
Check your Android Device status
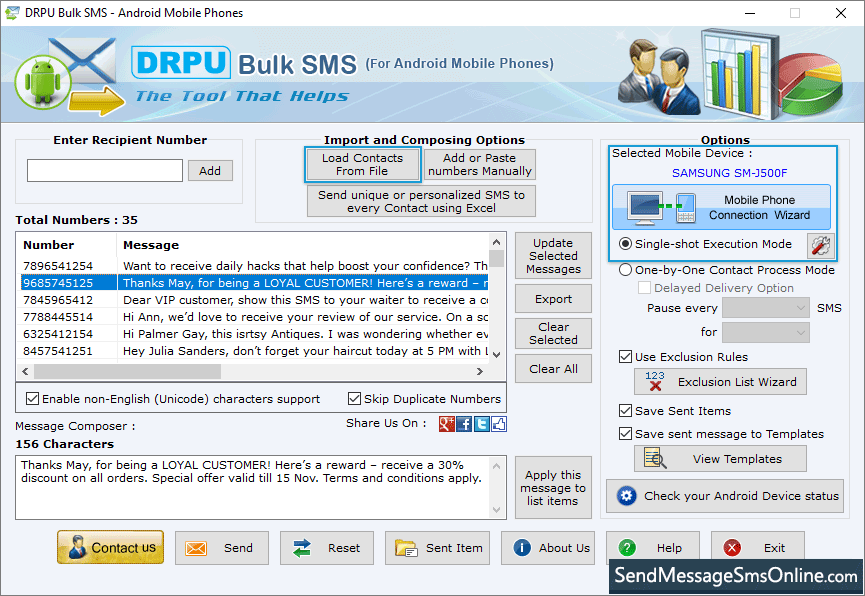(725, 496)
